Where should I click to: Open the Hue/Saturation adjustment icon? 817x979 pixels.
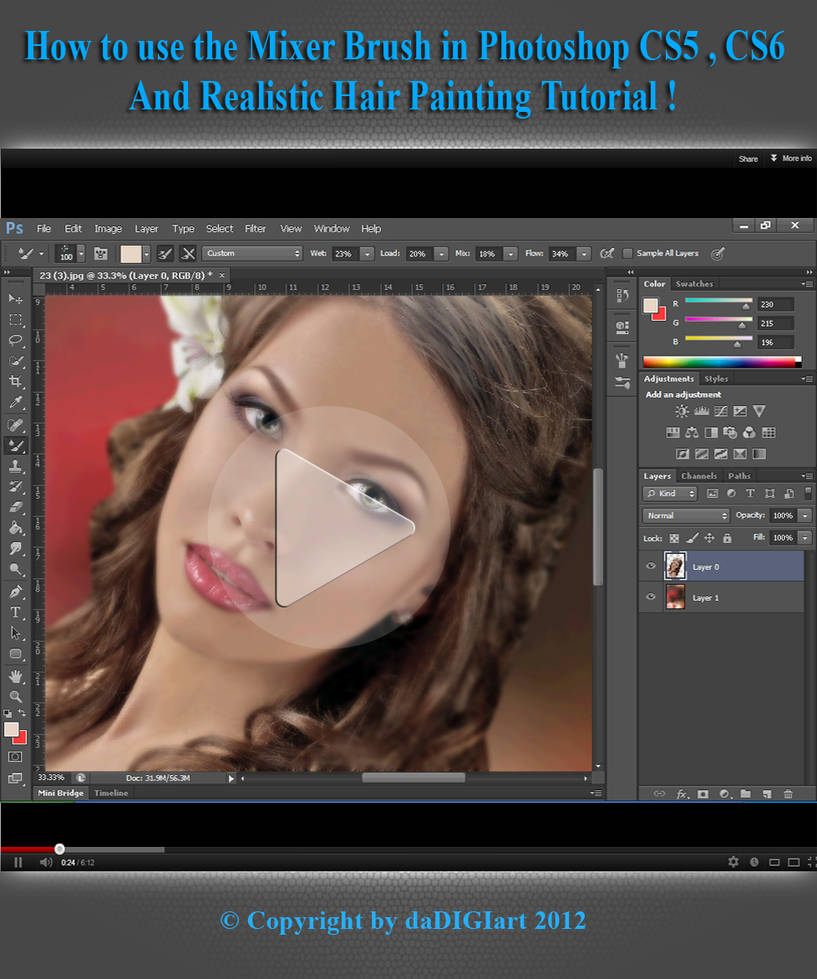pyautogui.click(x=672, y=433)
